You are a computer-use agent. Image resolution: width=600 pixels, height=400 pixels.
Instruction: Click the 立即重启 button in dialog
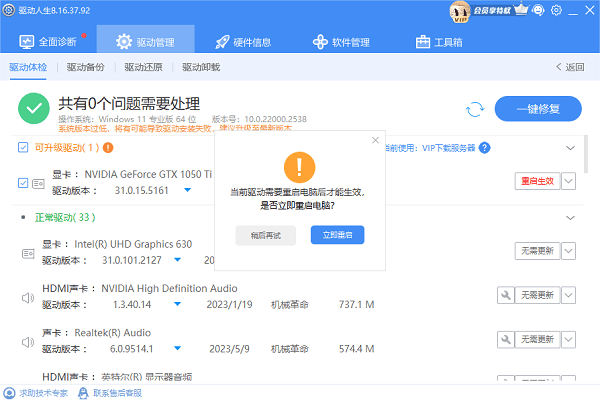click(336, 235)
